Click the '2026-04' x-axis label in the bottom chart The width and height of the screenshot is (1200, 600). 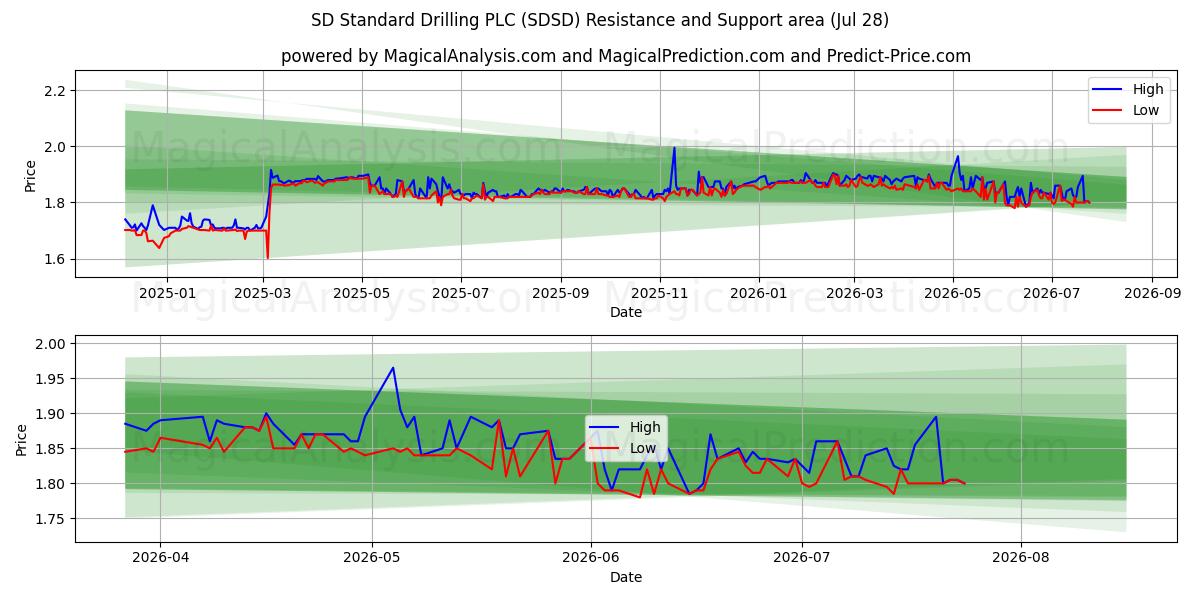point(161,559)
